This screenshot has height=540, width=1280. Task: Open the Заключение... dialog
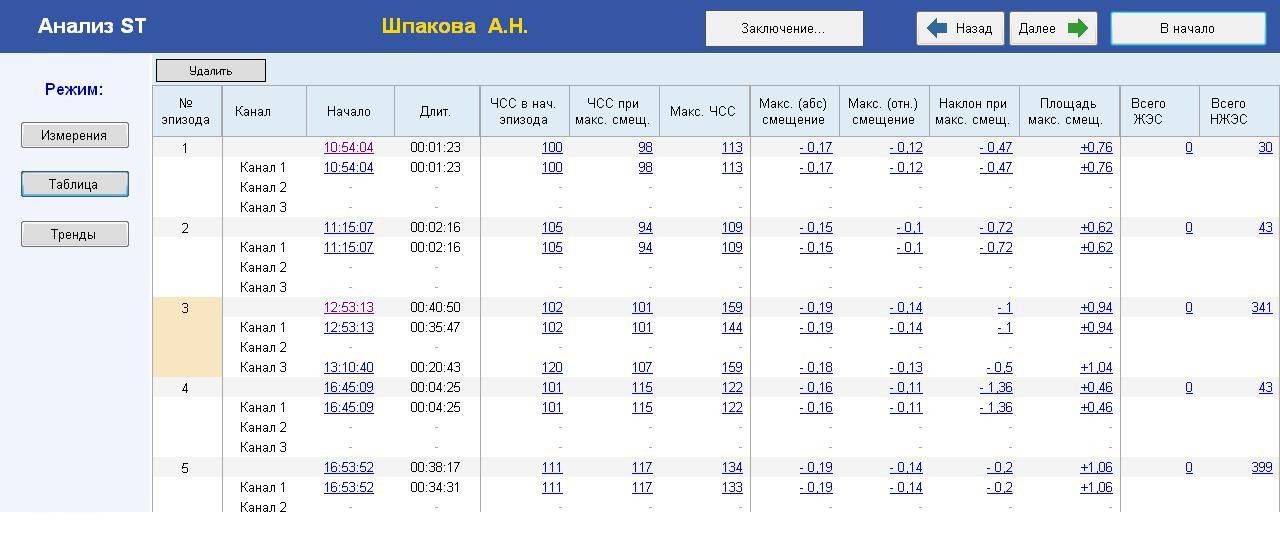(x=784, y=29)
